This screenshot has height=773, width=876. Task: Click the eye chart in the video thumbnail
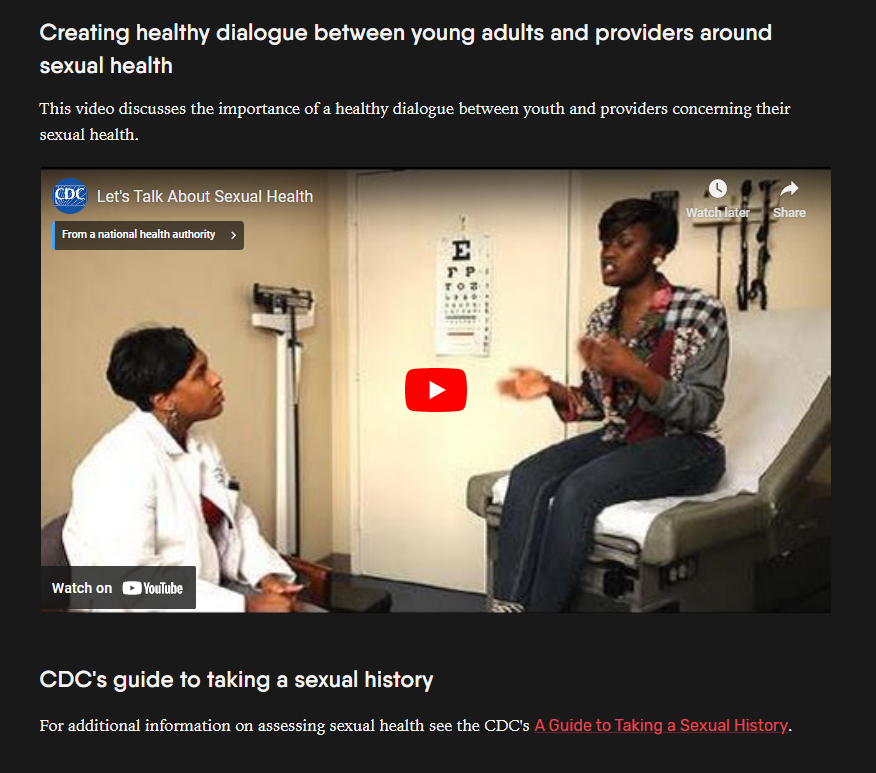(x=463, y=296)
